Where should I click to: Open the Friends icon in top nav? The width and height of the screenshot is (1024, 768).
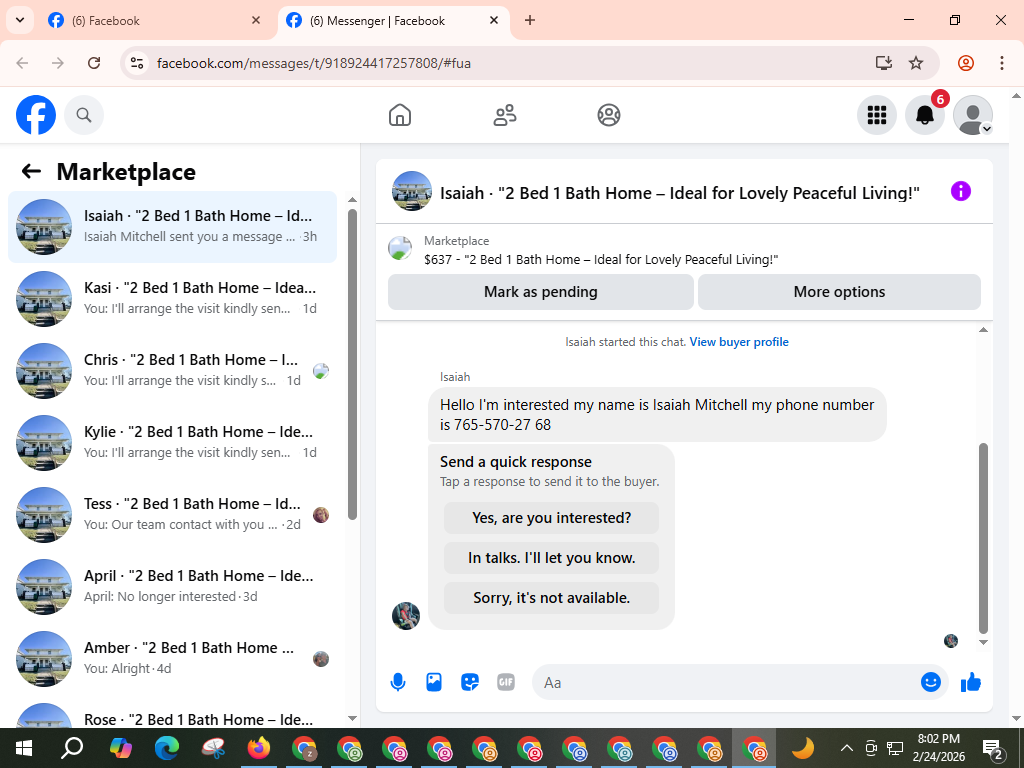(x=504, y=115)
